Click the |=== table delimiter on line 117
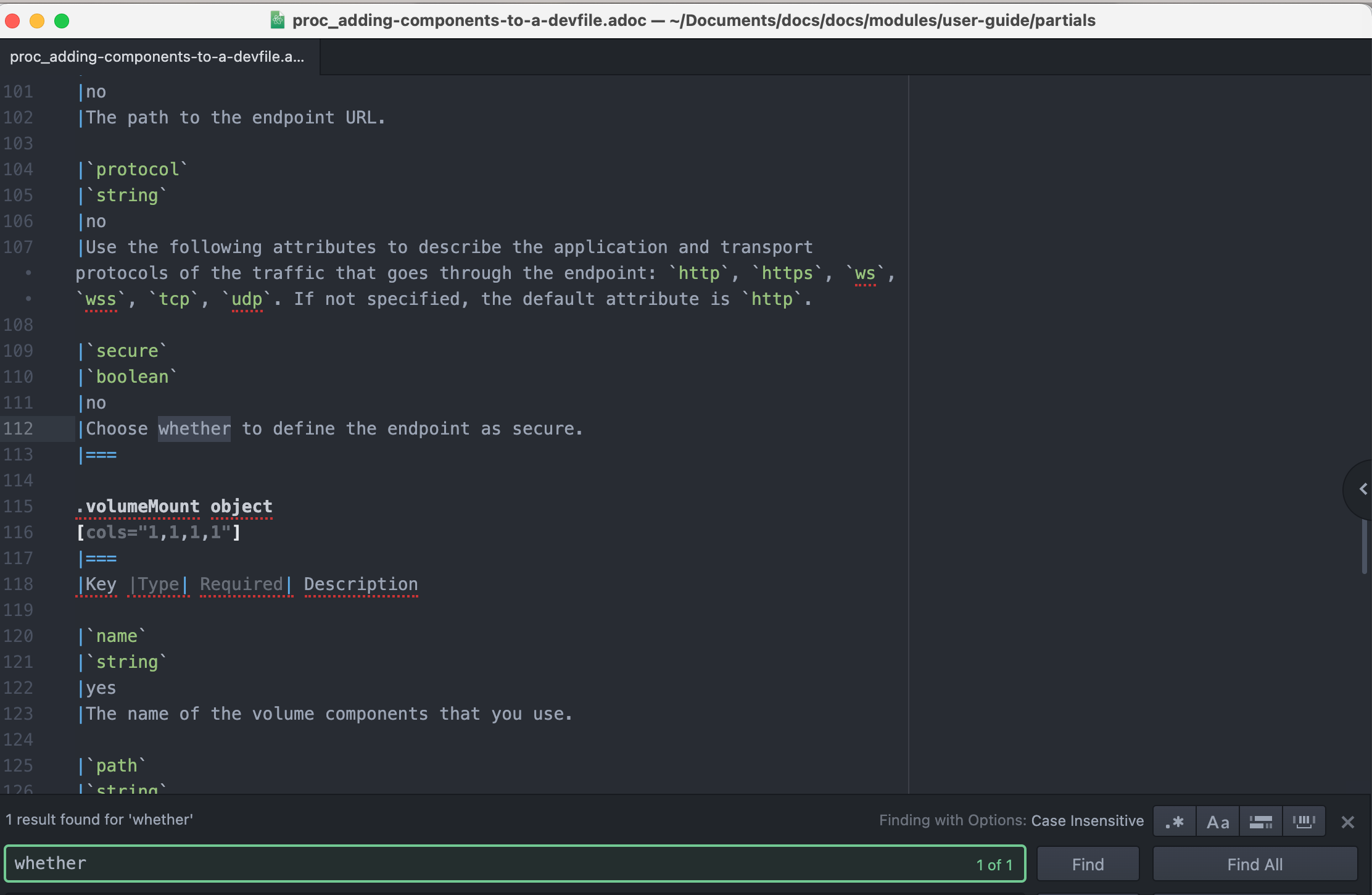This screenshot has height=895, width=1372. pos(97,558)
